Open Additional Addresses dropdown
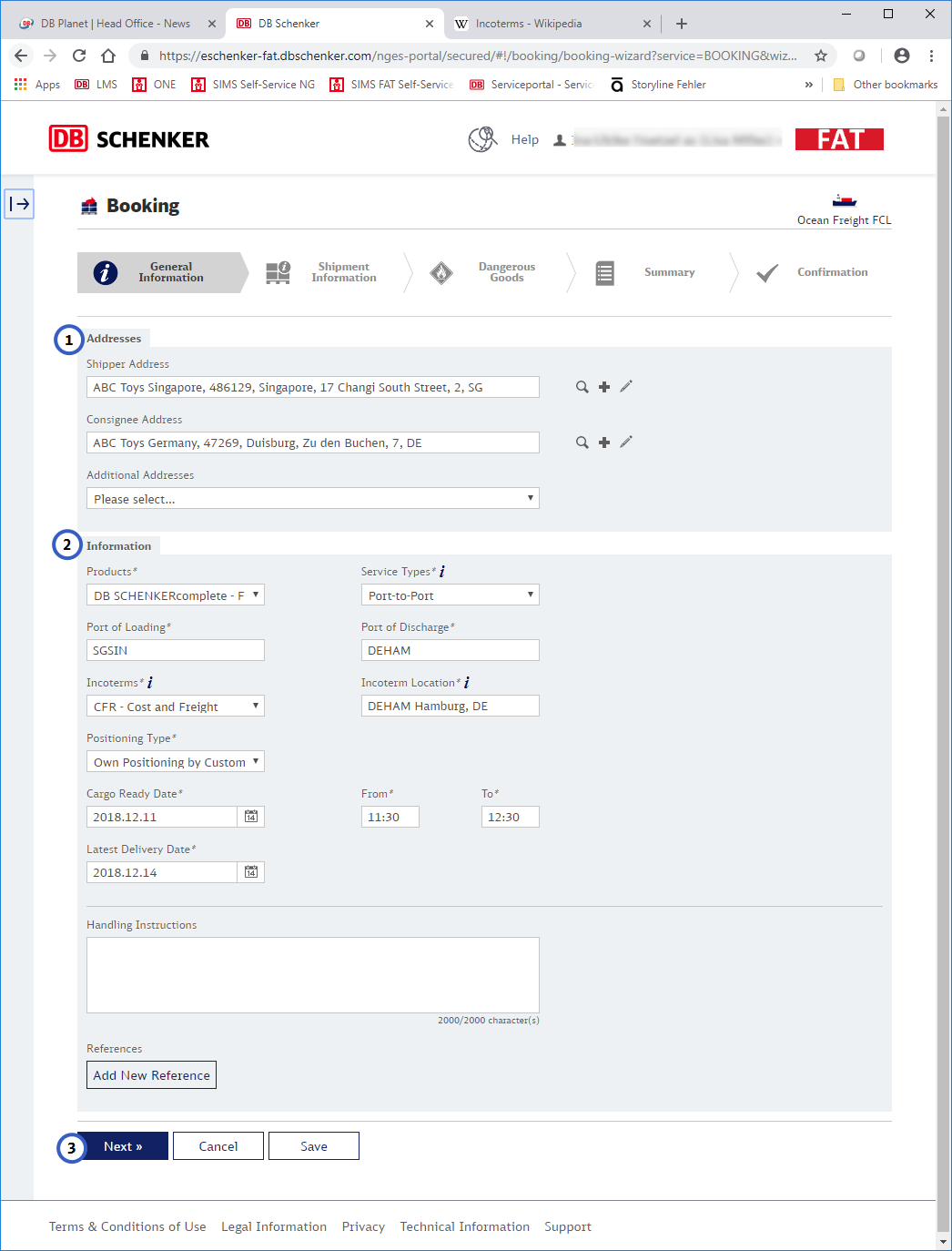 click(313, 498)
